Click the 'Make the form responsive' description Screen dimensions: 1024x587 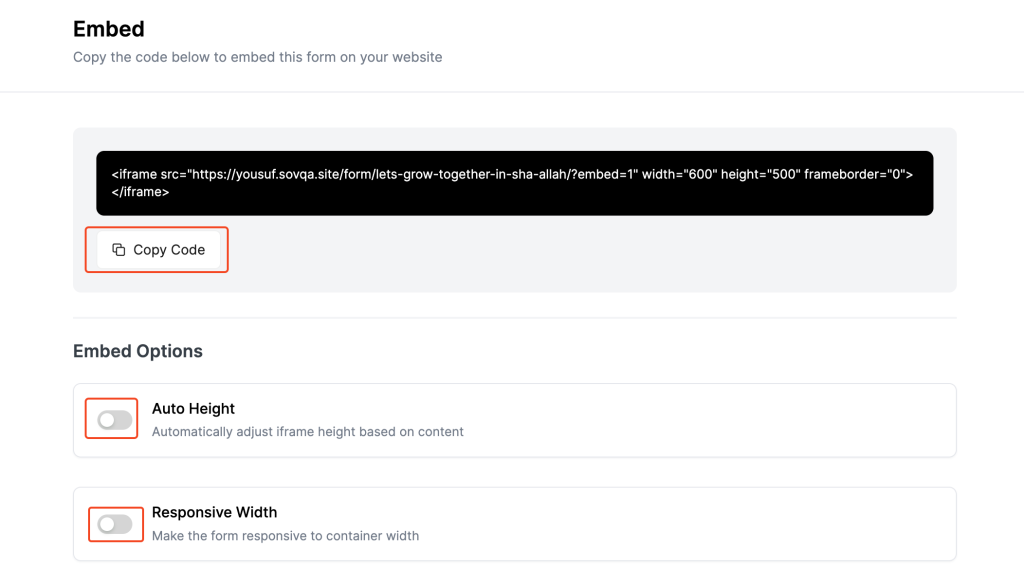(285, 536)
